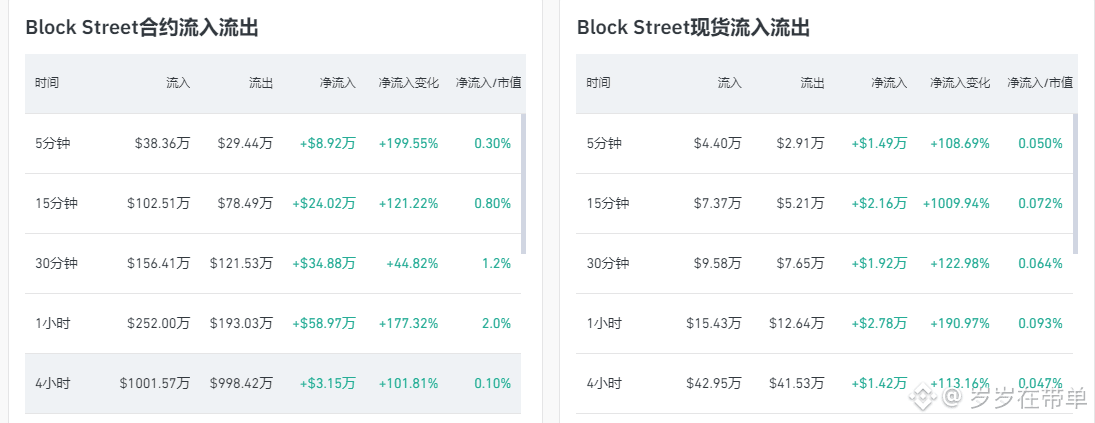This screenshot has width=1095, height=423.
Task: Sort spot table by 流入 column header
Action: (730, 83)
